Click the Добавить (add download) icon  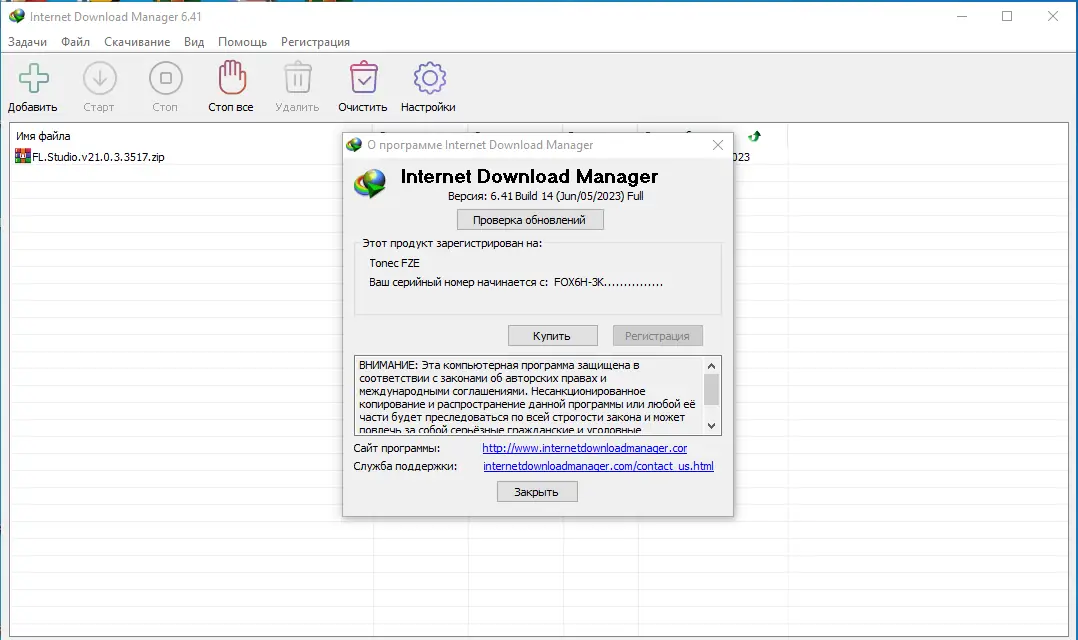[x=31, y=78]
